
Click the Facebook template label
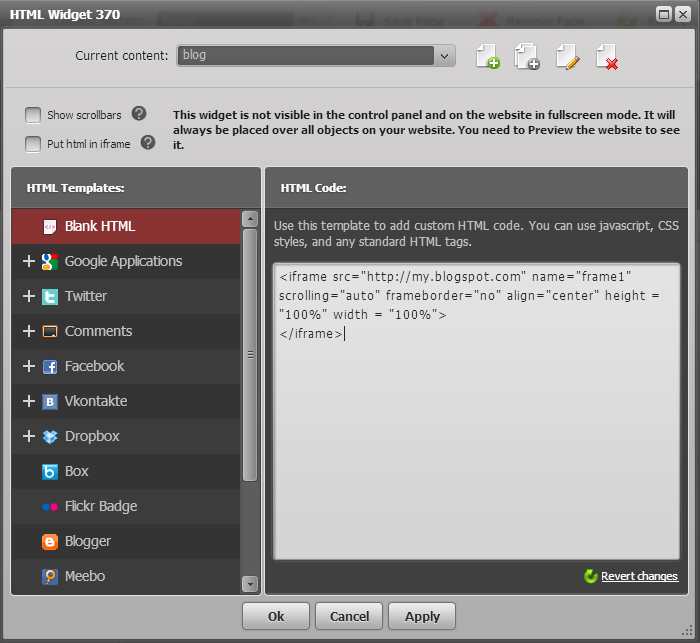(95, 366)
